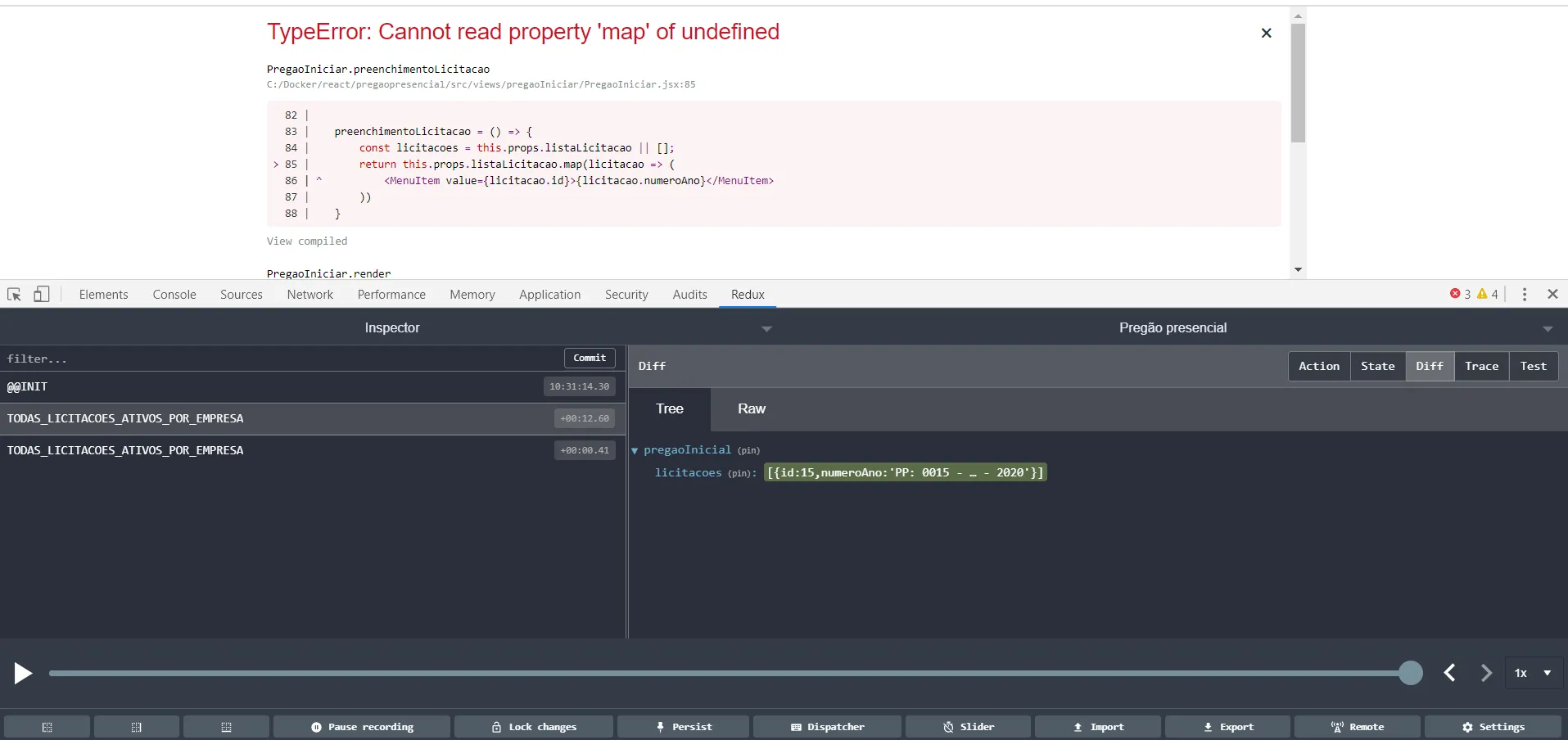Viewport: 1568px width, 740px height.
Task: Open Redux DevTools Settings
Action: [x=1493, y=727]
